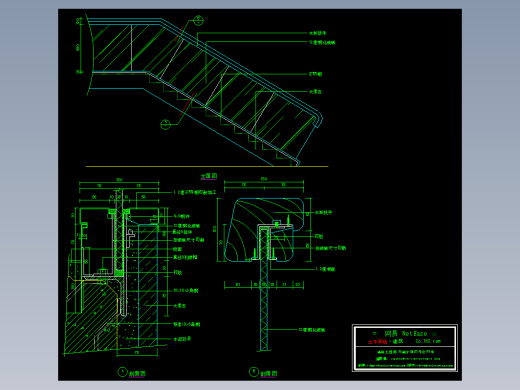Click the section marker circle below the stair stringer
The width and height of the screenshot is (520, 390).
(166, 124)
